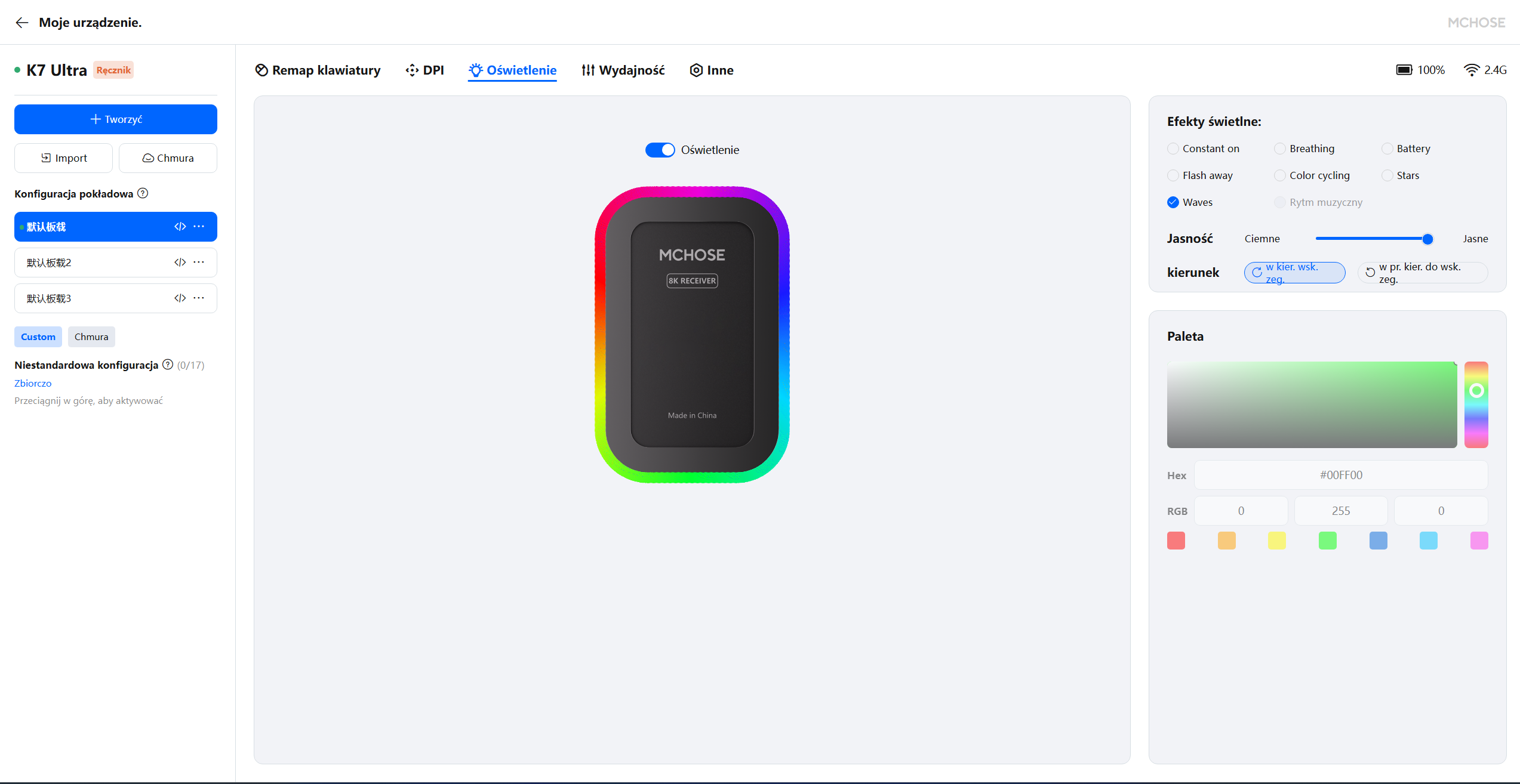This screenshot has height=784, width=1520.
Task: Open more options for 默认板载3
Action: point(199,298)
